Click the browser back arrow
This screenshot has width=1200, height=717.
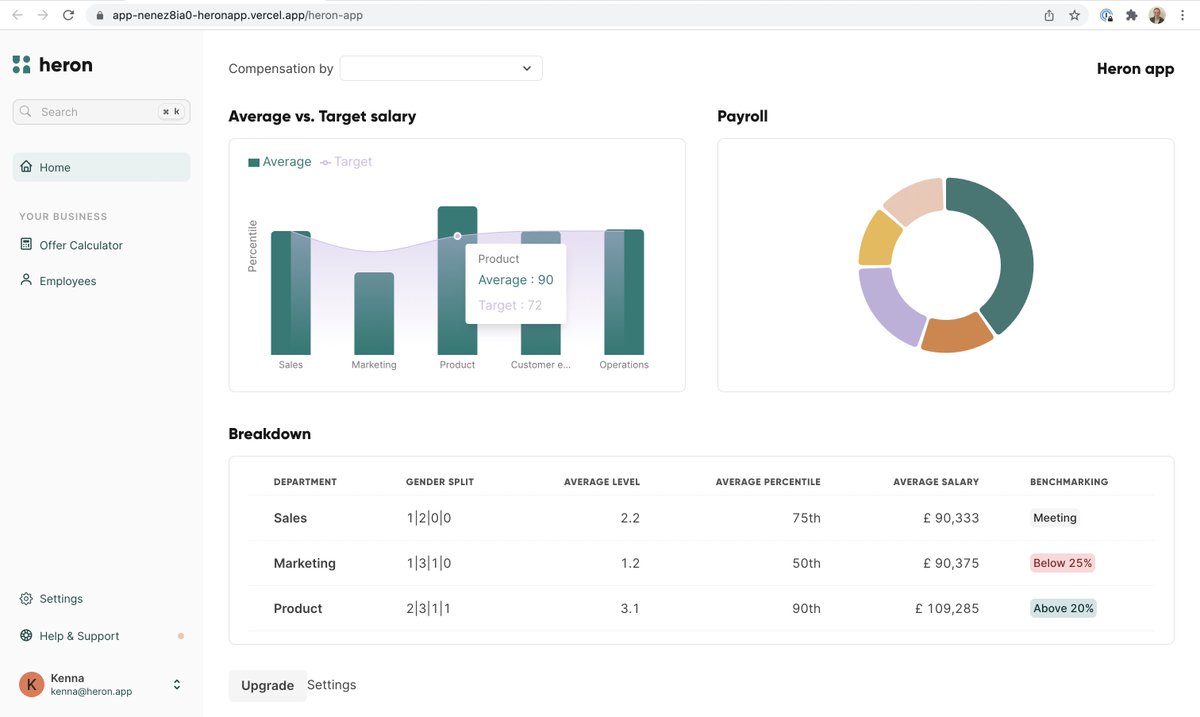[17, 15]
